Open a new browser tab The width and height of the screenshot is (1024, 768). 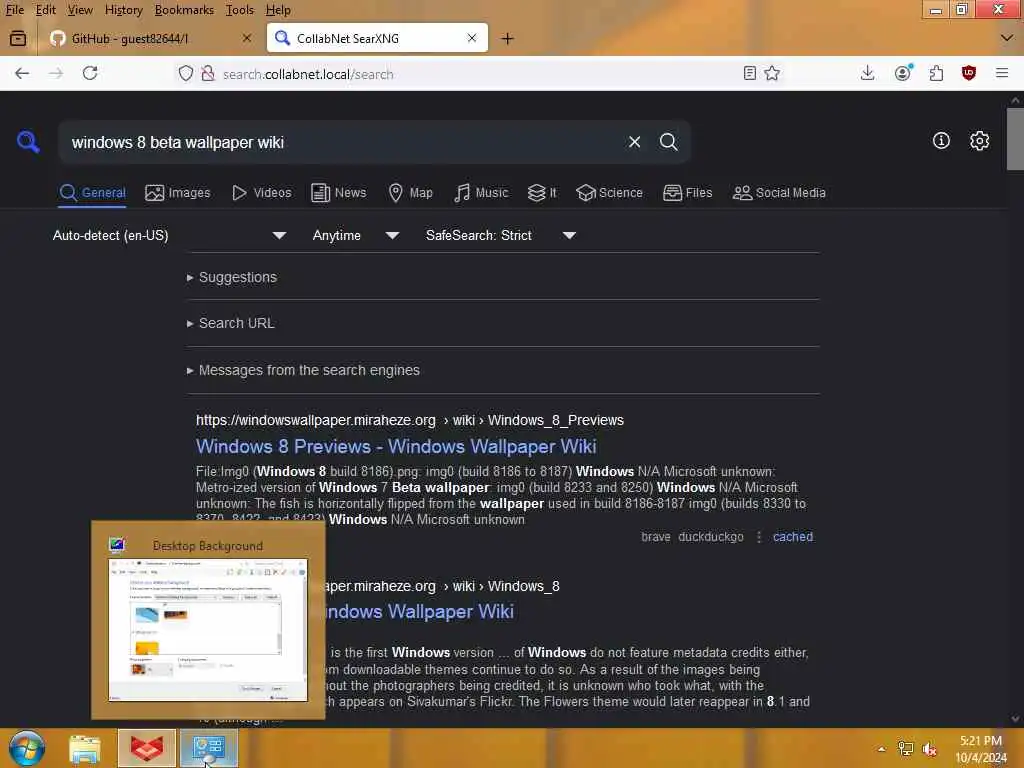coord(507,39)
